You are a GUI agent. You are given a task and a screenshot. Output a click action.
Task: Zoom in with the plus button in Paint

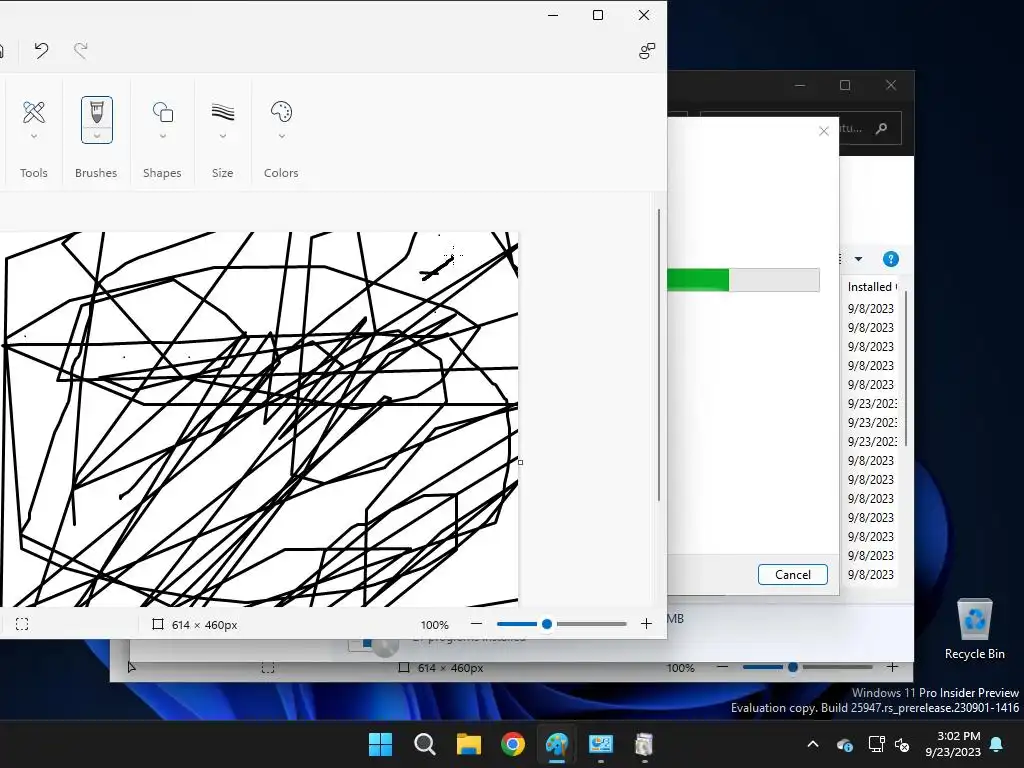click(647, 624)
